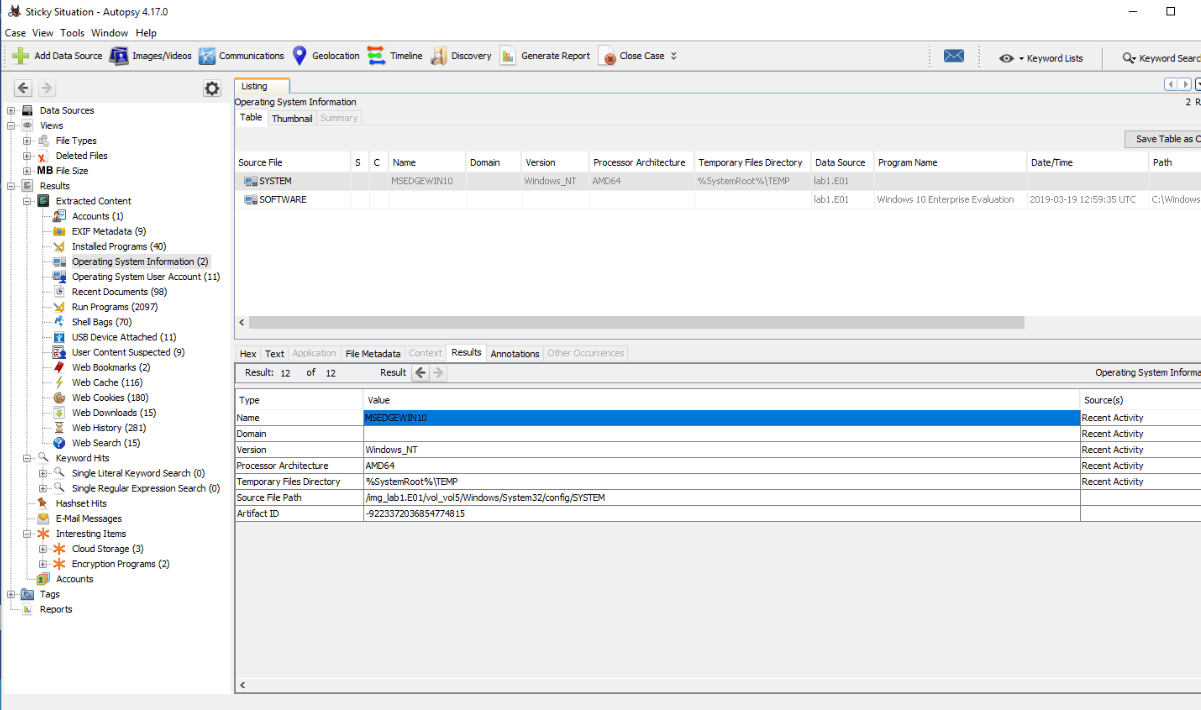Screen dimensions: 1201x710
Task: Go to previous result arrow
Action: point(421,372)
